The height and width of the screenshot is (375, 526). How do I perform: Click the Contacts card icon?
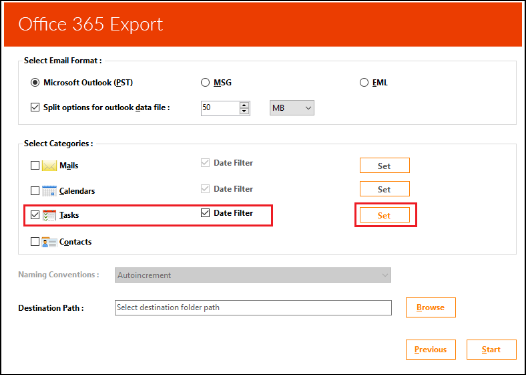(49, 242)
